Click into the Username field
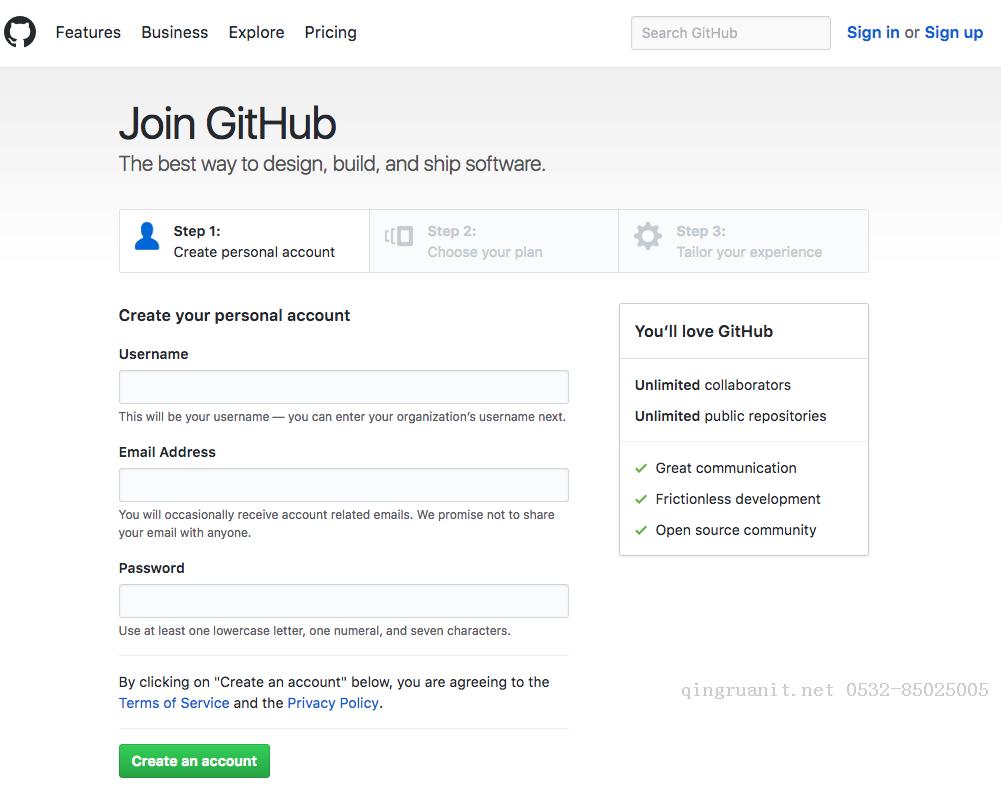 343,387
